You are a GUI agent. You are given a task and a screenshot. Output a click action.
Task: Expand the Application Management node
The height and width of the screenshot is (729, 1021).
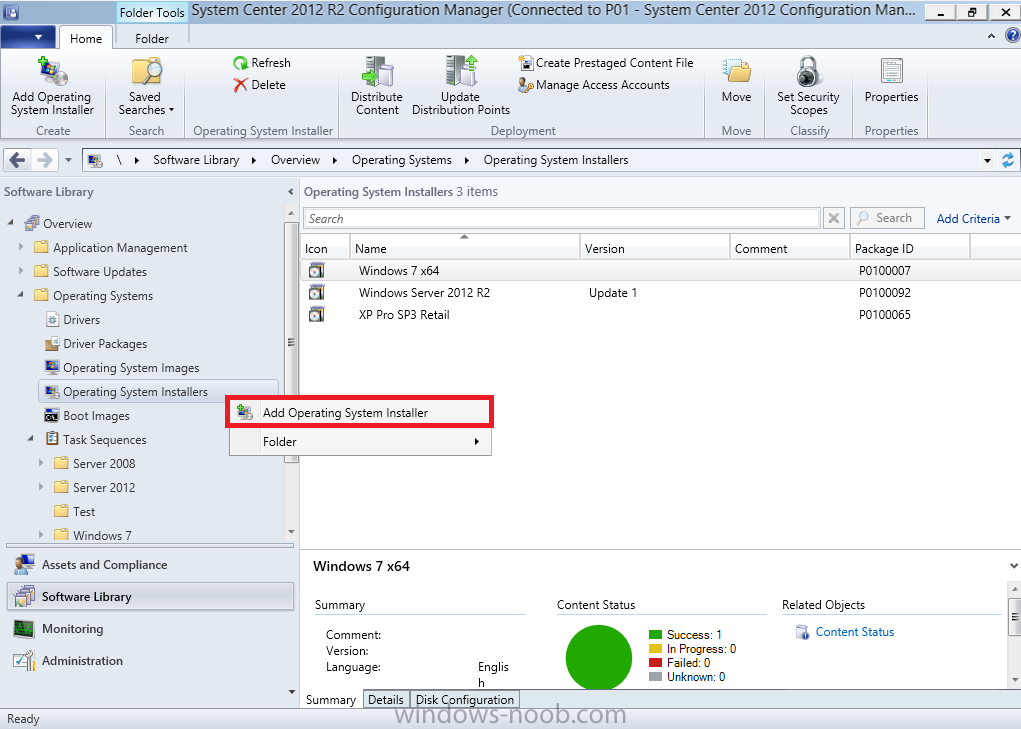pos(21,247)
